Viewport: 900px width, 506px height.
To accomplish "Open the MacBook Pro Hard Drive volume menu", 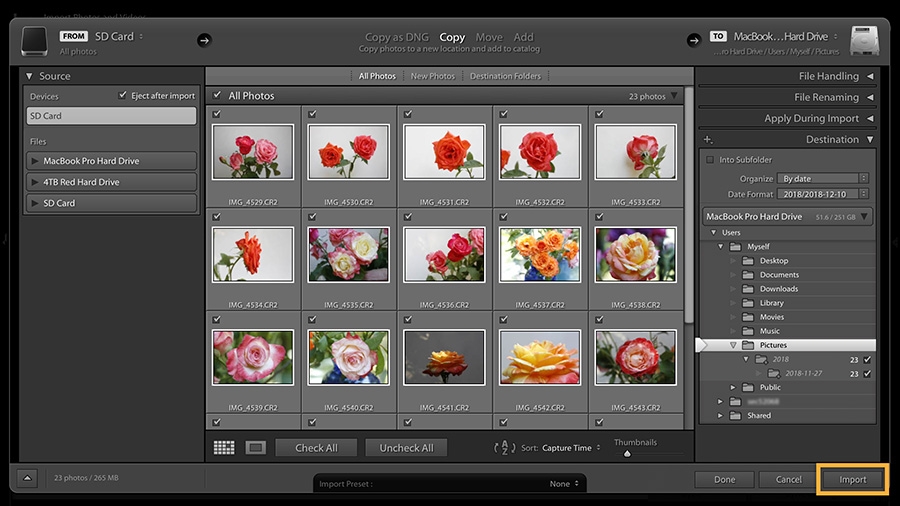I will [x=864, y=216].
